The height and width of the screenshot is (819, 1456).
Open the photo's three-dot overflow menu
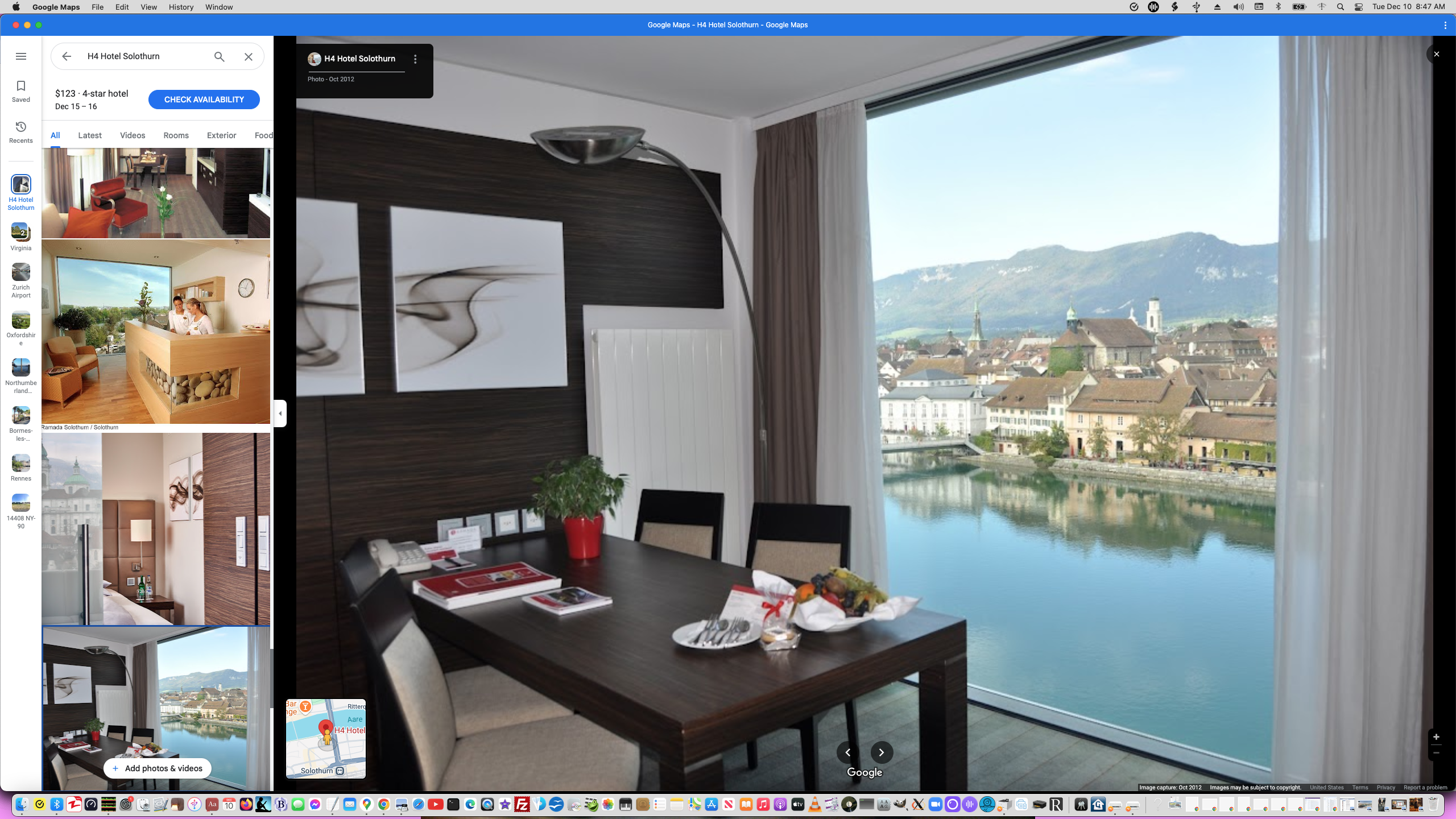coord(415,59)
